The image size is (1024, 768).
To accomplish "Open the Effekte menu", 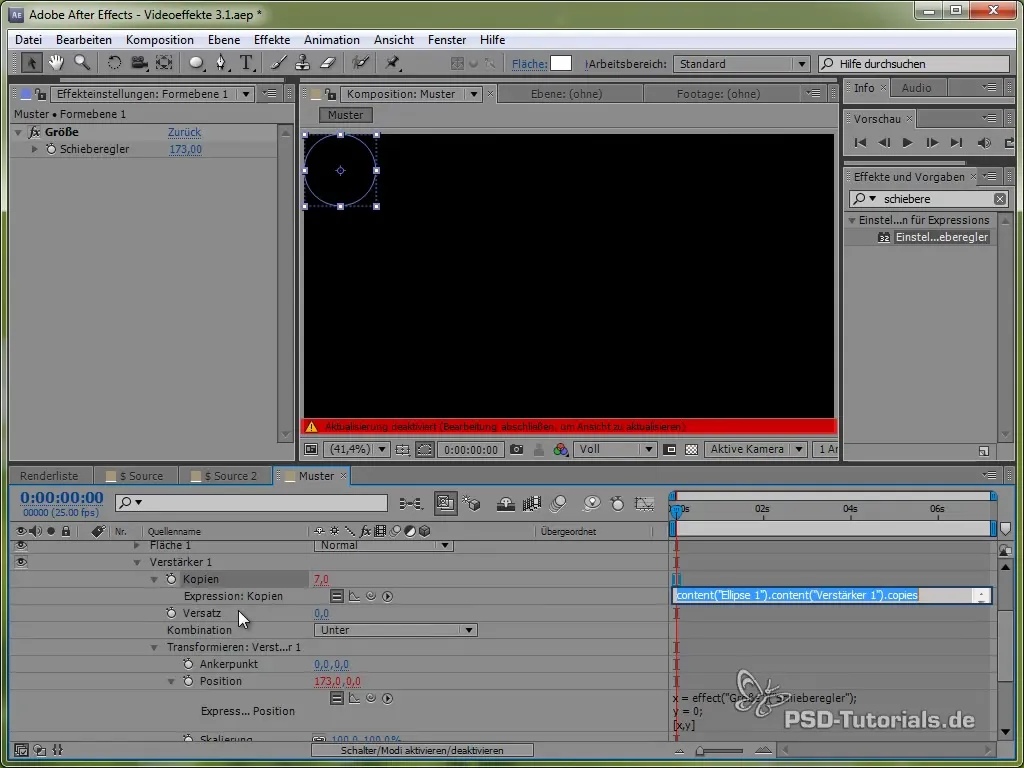I will 272,40.
